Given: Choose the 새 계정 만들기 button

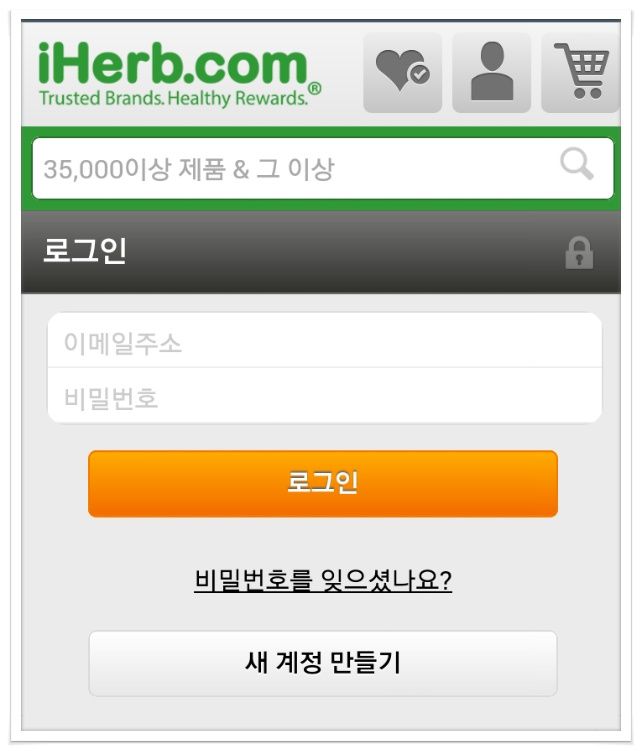Looking at the screenshot, I should [x=323, y=663].
